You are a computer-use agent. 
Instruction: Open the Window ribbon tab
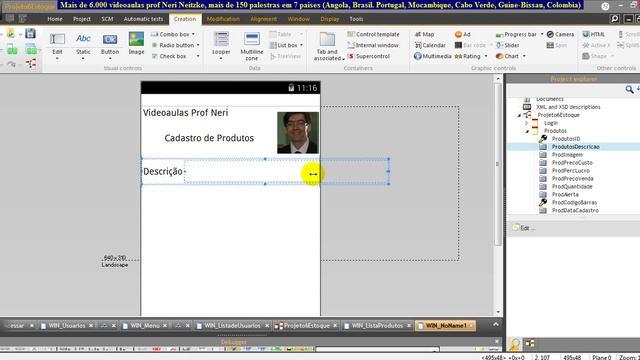pyautogui.click(x=298, y=19)
